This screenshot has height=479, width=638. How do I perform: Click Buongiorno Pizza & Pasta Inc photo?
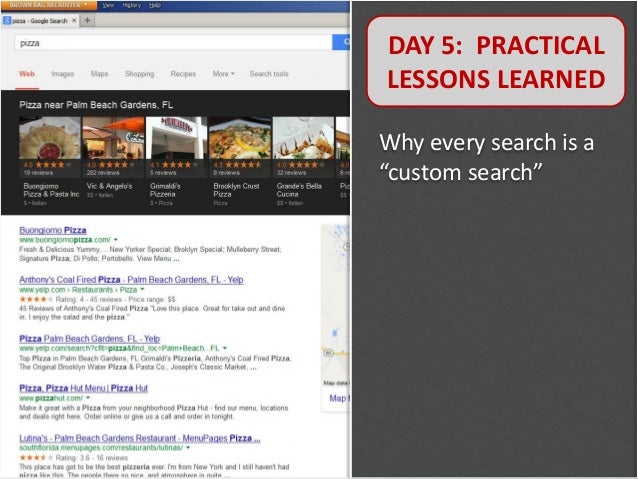[50, 138]
